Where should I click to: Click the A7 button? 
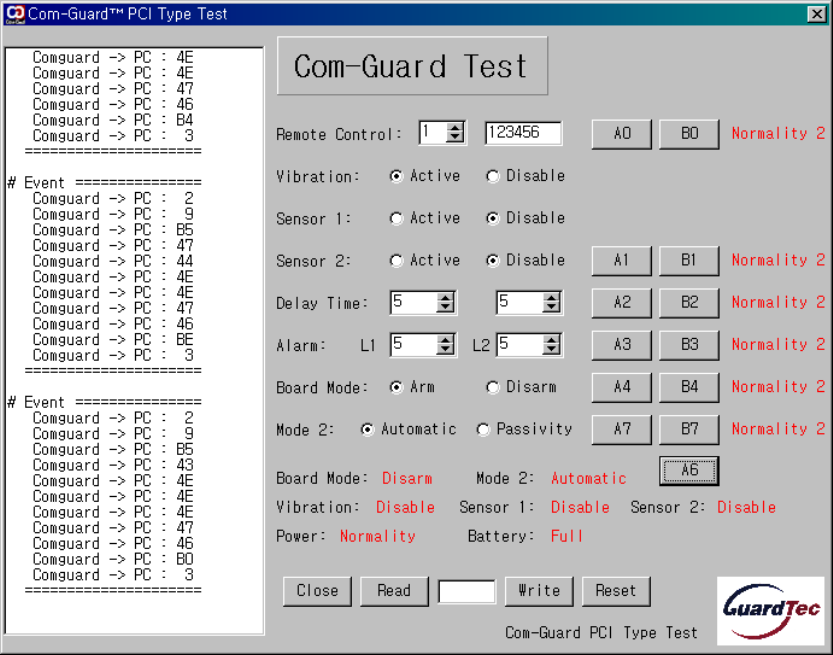pyautogui.click(x=622, y=429)
